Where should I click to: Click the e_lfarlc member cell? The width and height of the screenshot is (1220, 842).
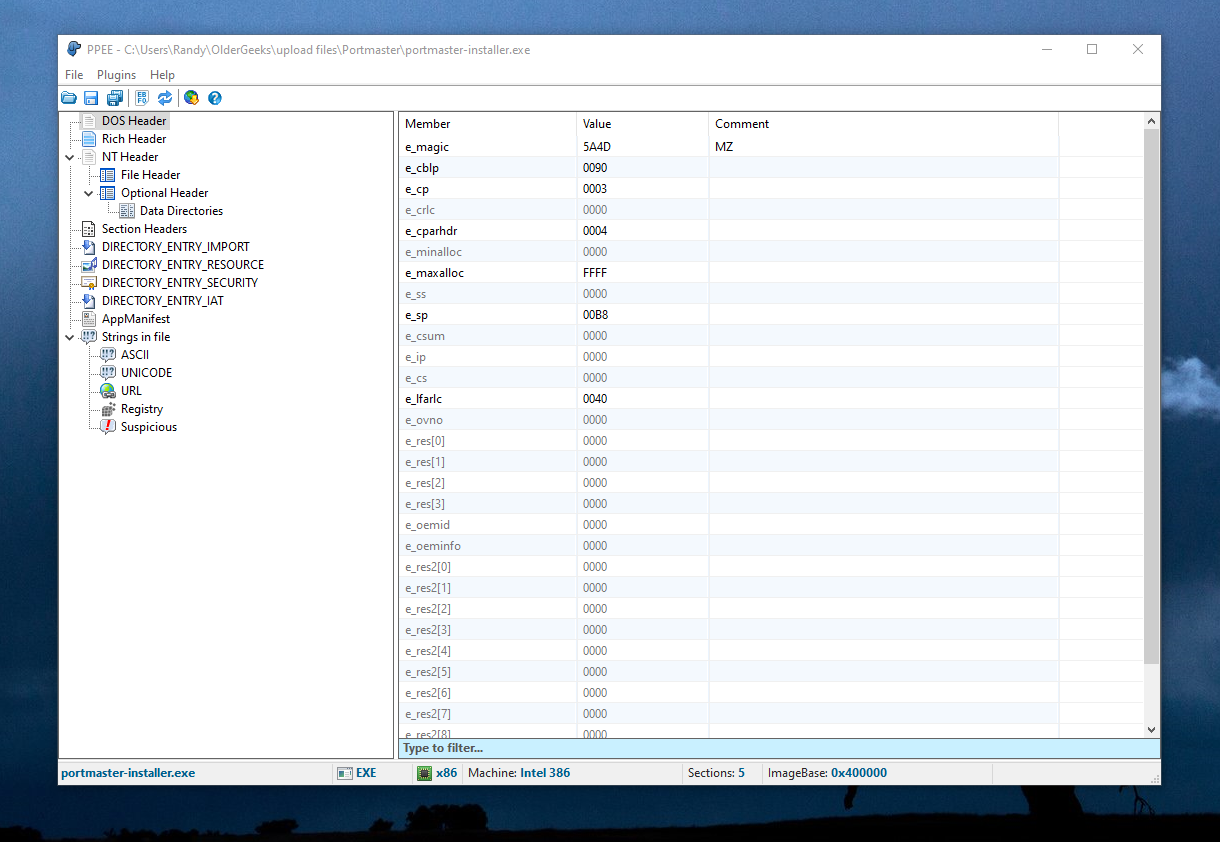488,399
